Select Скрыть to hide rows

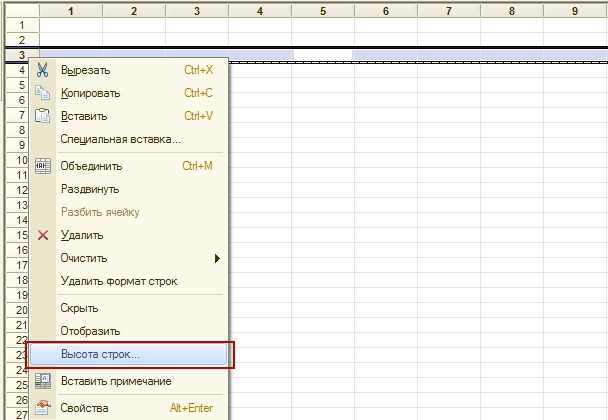tap(79, 308)
